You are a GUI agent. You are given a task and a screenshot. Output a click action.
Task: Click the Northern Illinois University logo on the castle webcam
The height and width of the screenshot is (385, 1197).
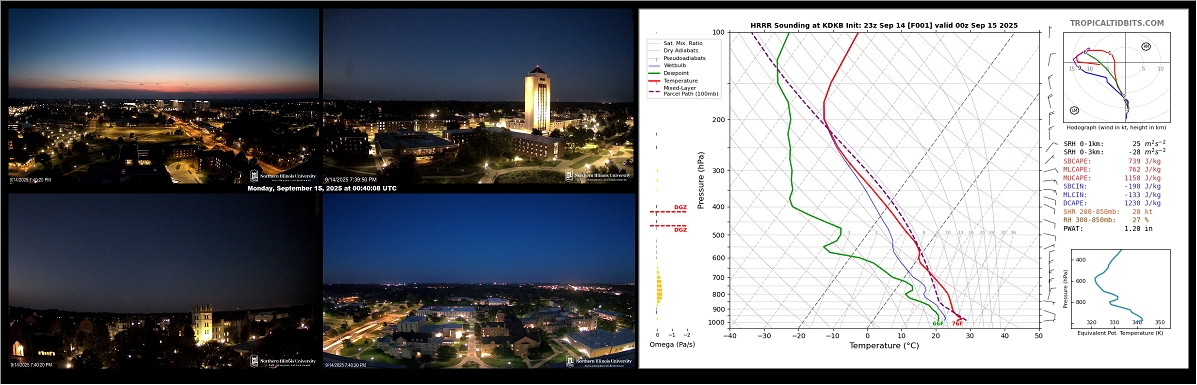coord(284,361)
